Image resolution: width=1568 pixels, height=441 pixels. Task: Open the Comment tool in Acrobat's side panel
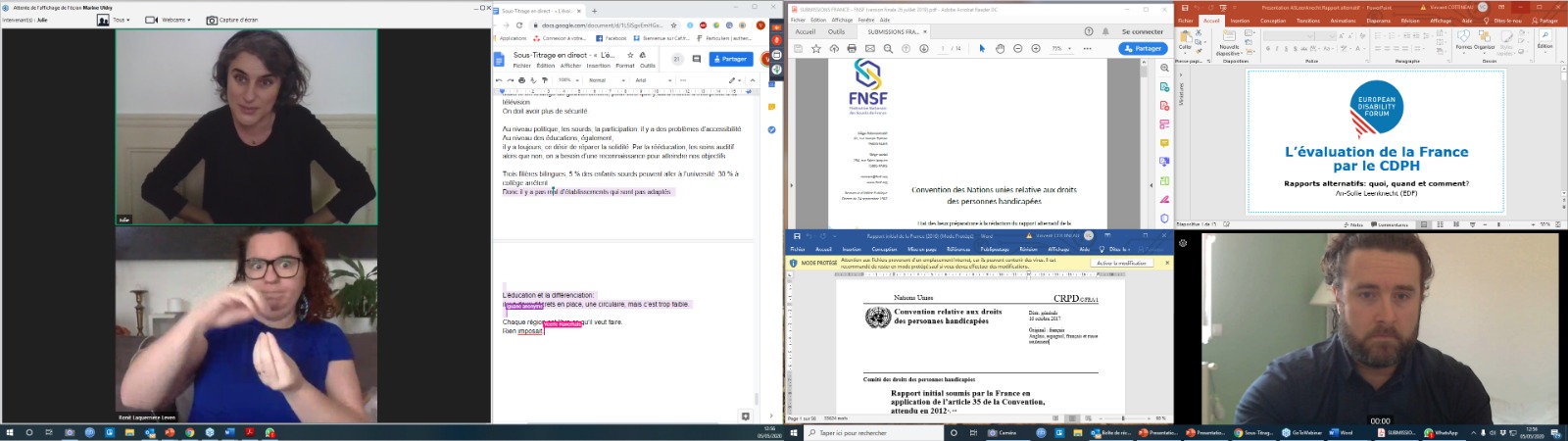pos(1164,143)
